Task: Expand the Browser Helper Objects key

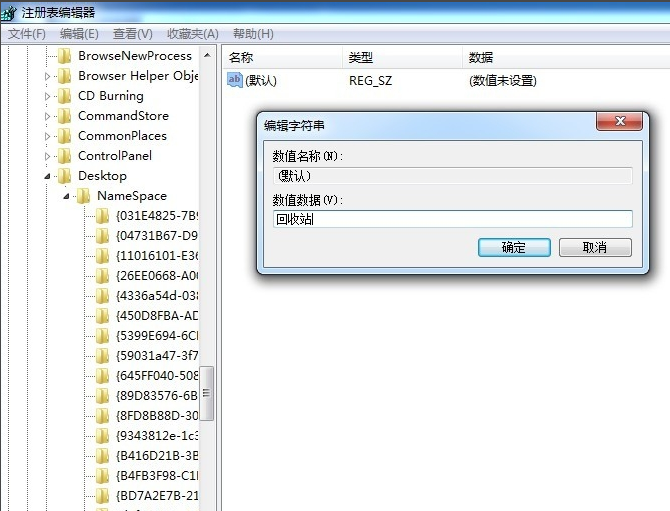Action: [x=47, y=76]
